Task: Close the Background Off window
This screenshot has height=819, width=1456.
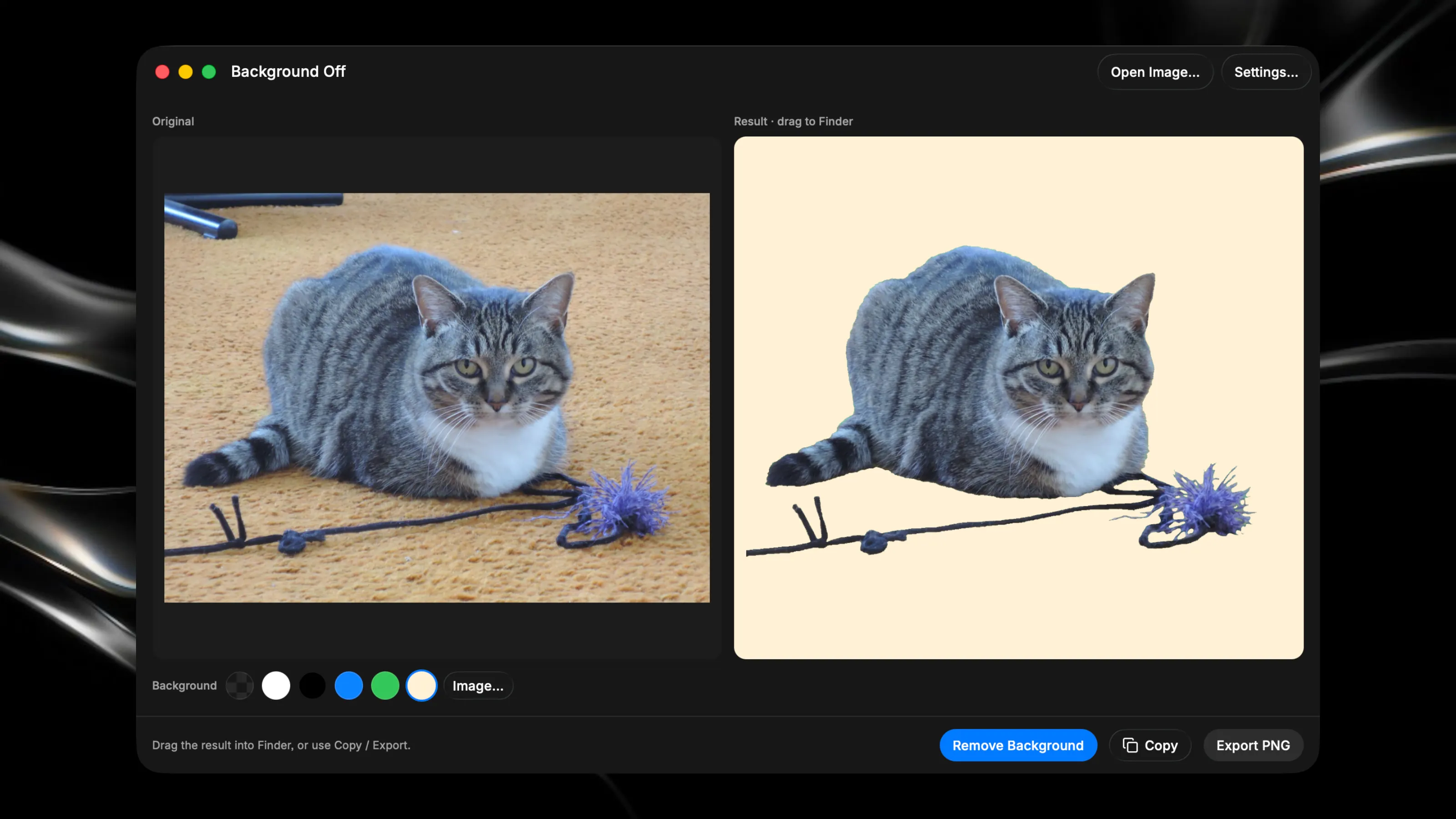Action: coord(162,72)
